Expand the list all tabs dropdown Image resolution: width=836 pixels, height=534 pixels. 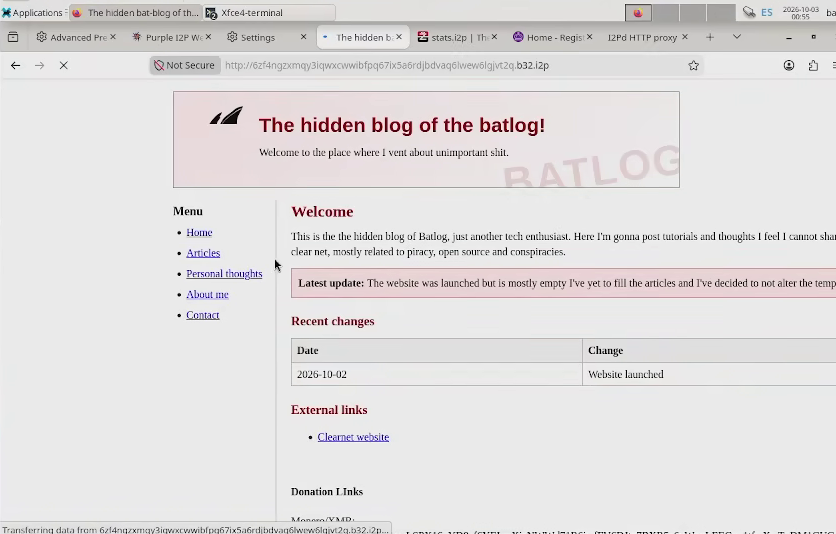pyautogui.click(x=737, y=37)
